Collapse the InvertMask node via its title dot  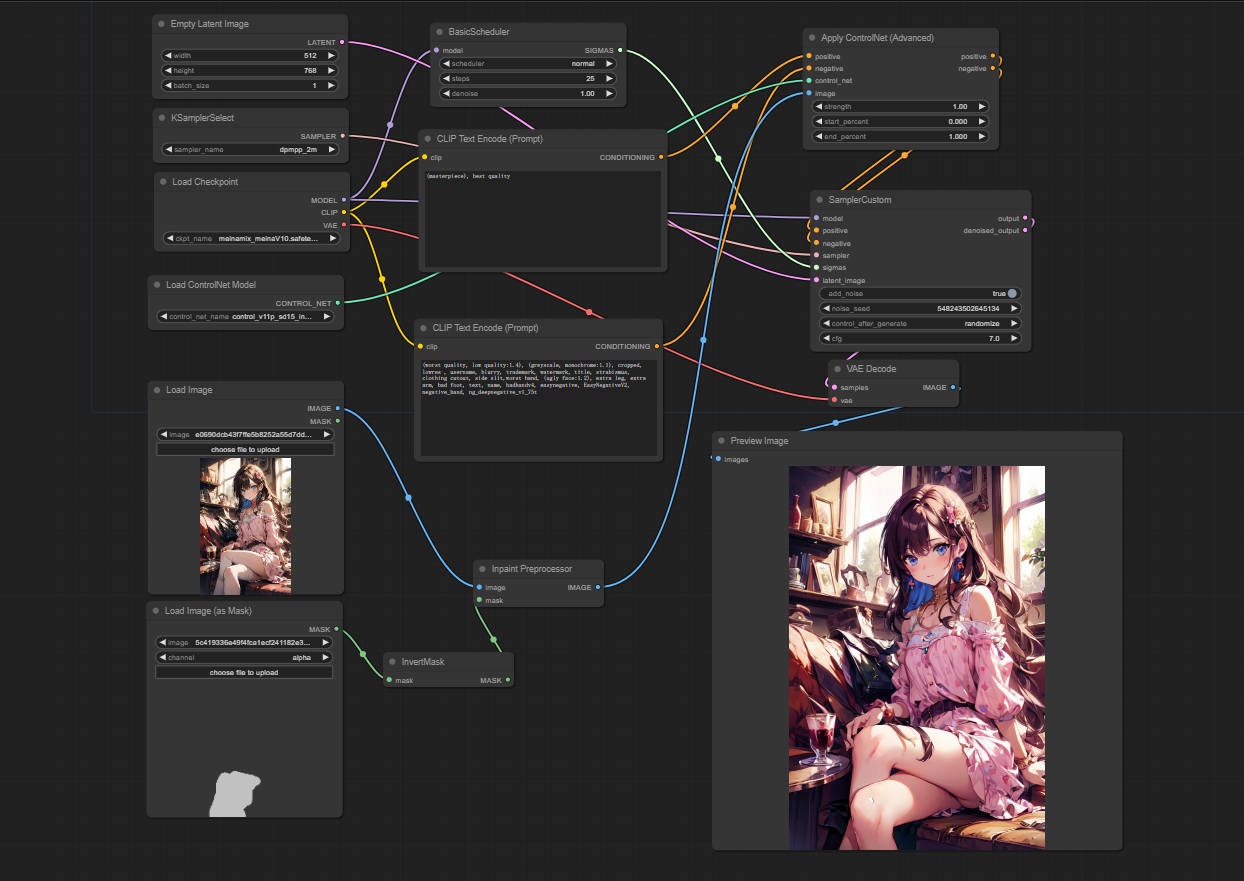(x=392, y=662)
